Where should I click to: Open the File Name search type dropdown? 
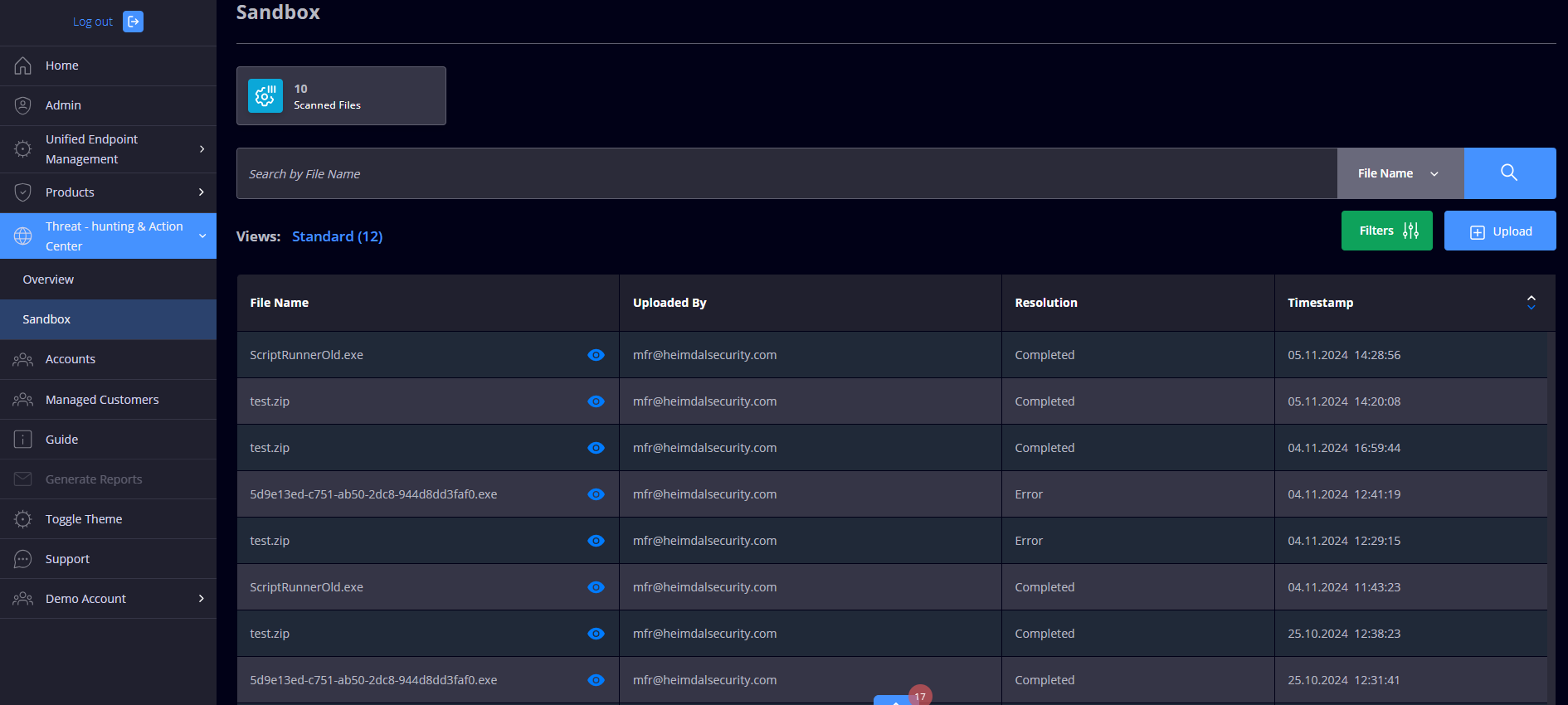(x=1400, y=173)
